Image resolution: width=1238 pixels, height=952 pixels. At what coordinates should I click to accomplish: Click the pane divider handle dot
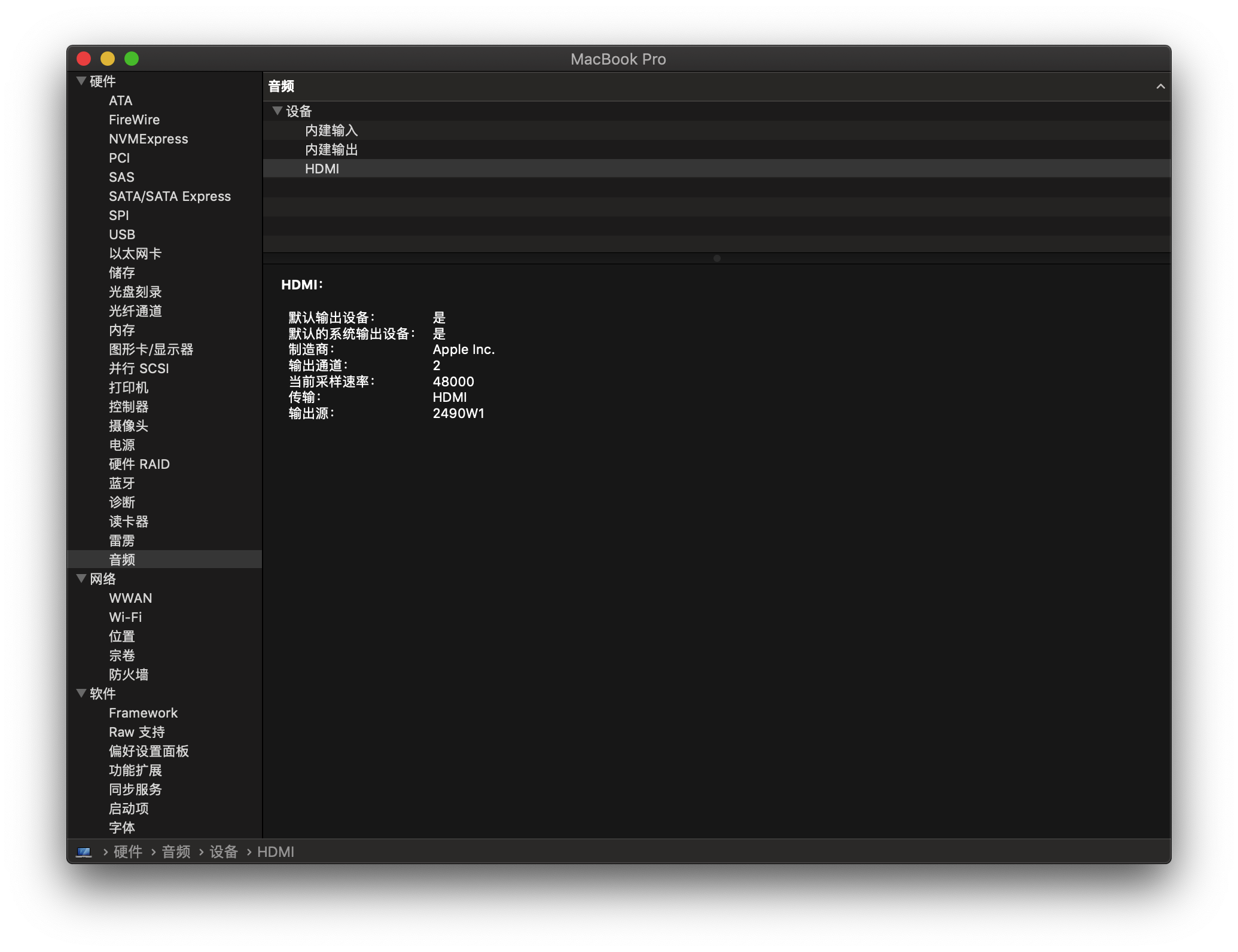click(x=716, y=258)
